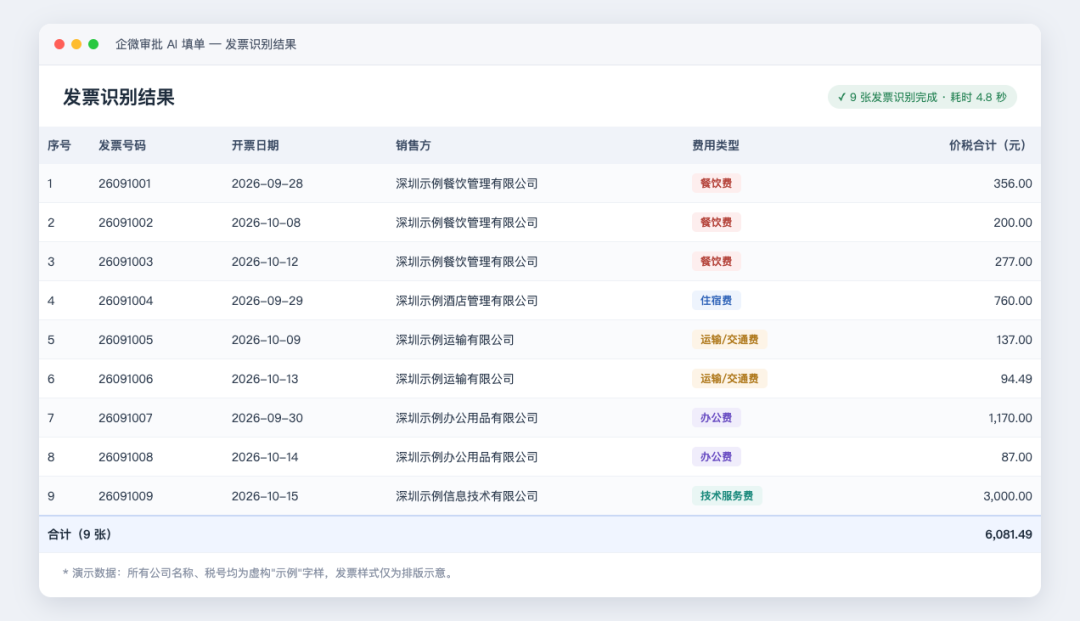Click the date 2026-10-15
1080x621 pixels.
264,496
